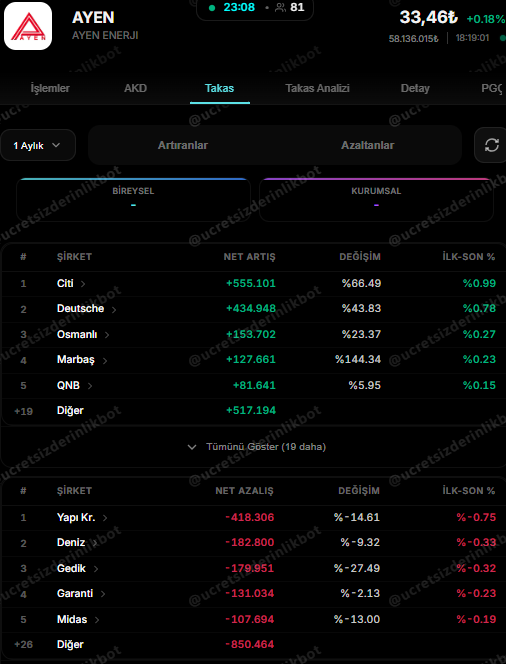The width and height of the screenshot is (506, 664).
Task: Click the Bireysel card
Action: click(133, 200)
